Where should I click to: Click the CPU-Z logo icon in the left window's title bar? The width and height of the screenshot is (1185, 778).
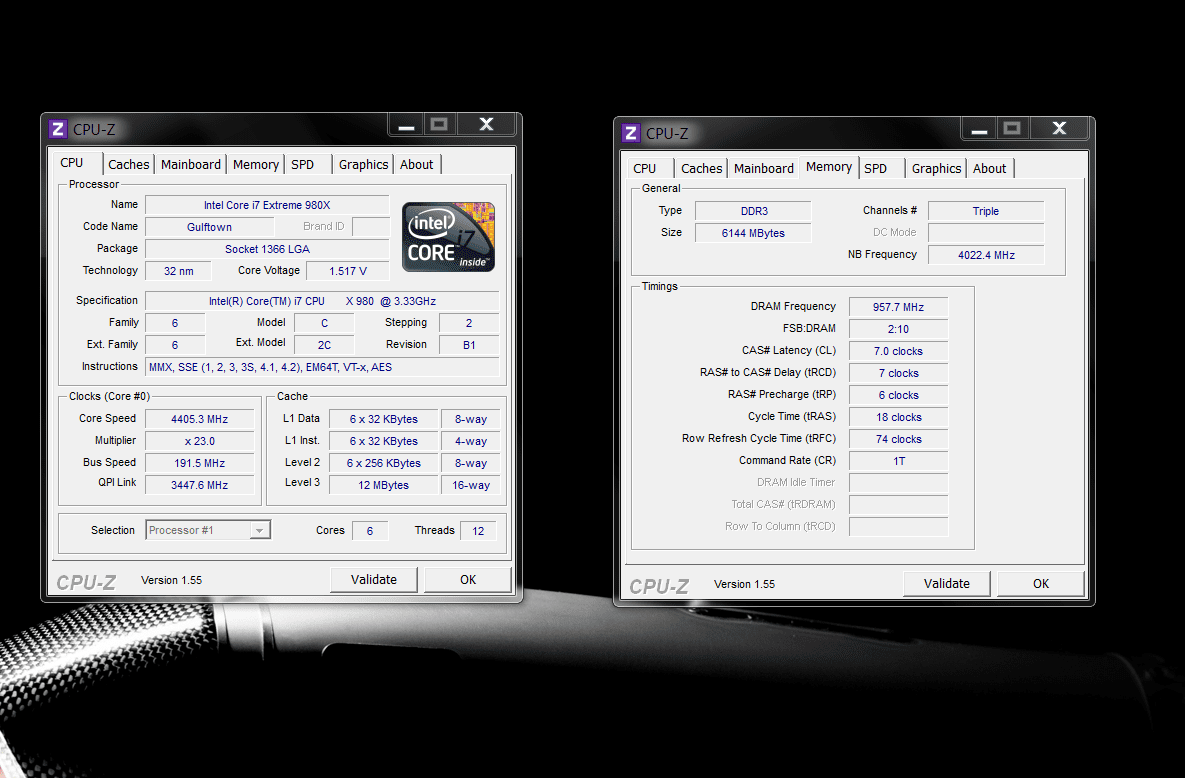[58, 129]
